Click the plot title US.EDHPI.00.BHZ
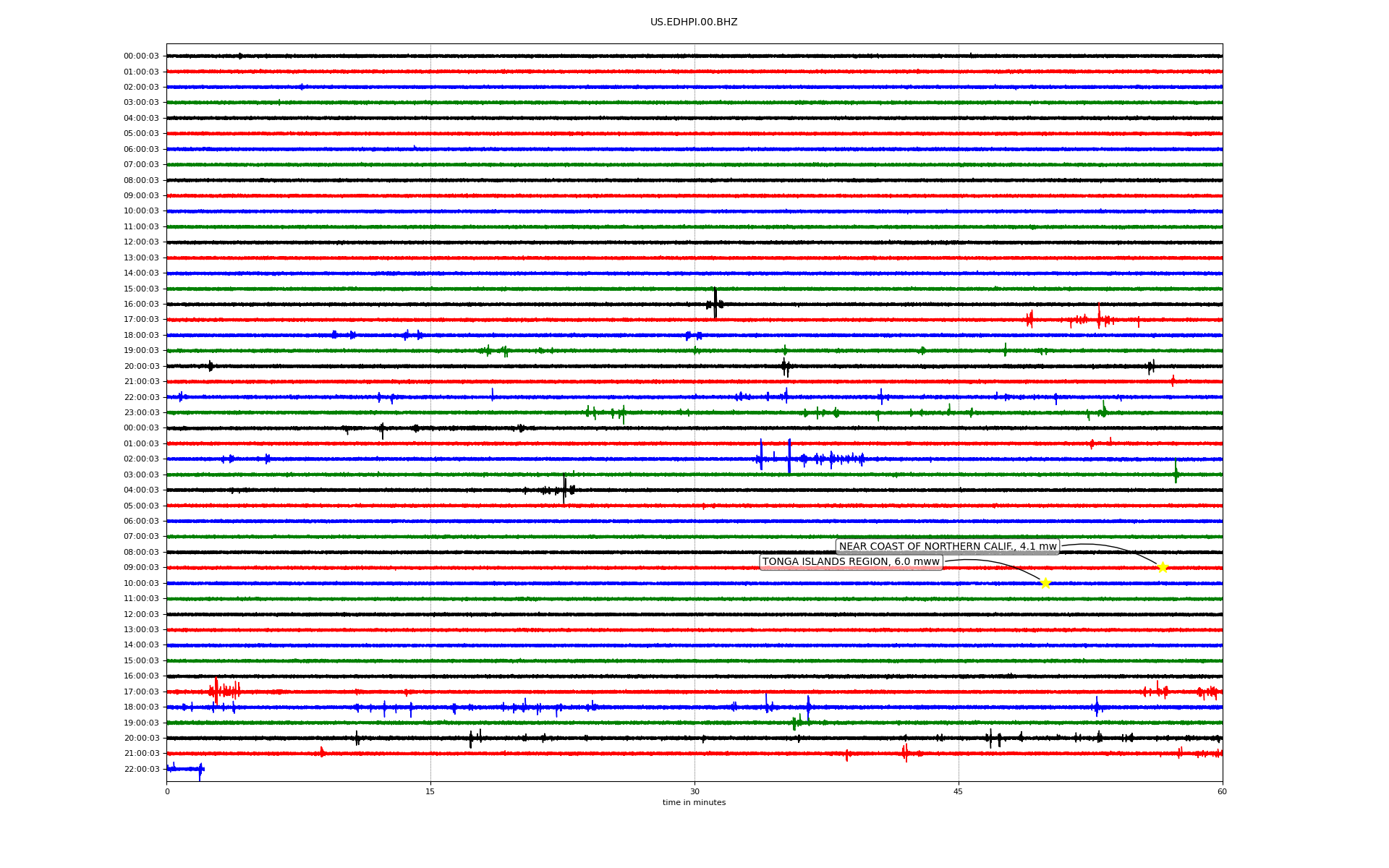Viewport: 1389px width, 868px height. click(x=694, y=22)
